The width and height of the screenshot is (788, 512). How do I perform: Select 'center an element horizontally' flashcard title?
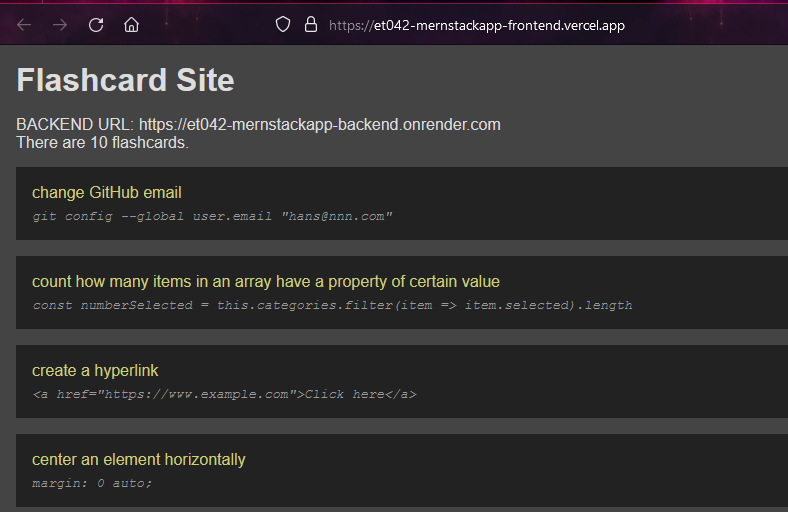139,459
